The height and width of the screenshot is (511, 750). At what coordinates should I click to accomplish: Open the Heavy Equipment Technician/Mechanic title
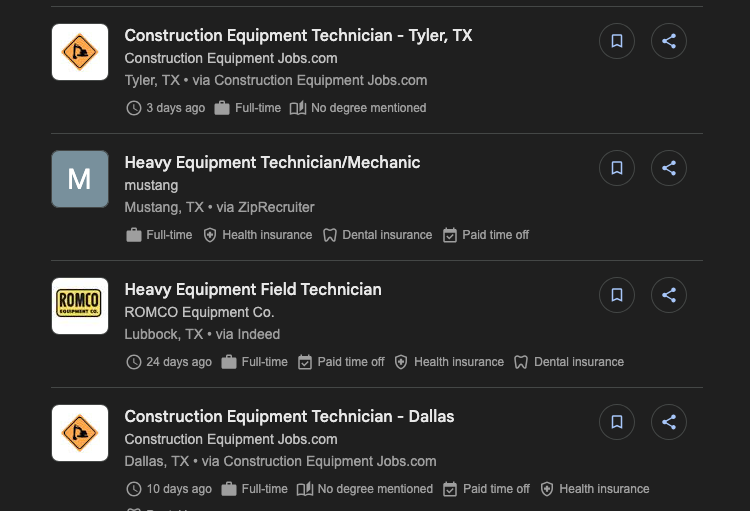pyautogui.click(x=272, y=162)
